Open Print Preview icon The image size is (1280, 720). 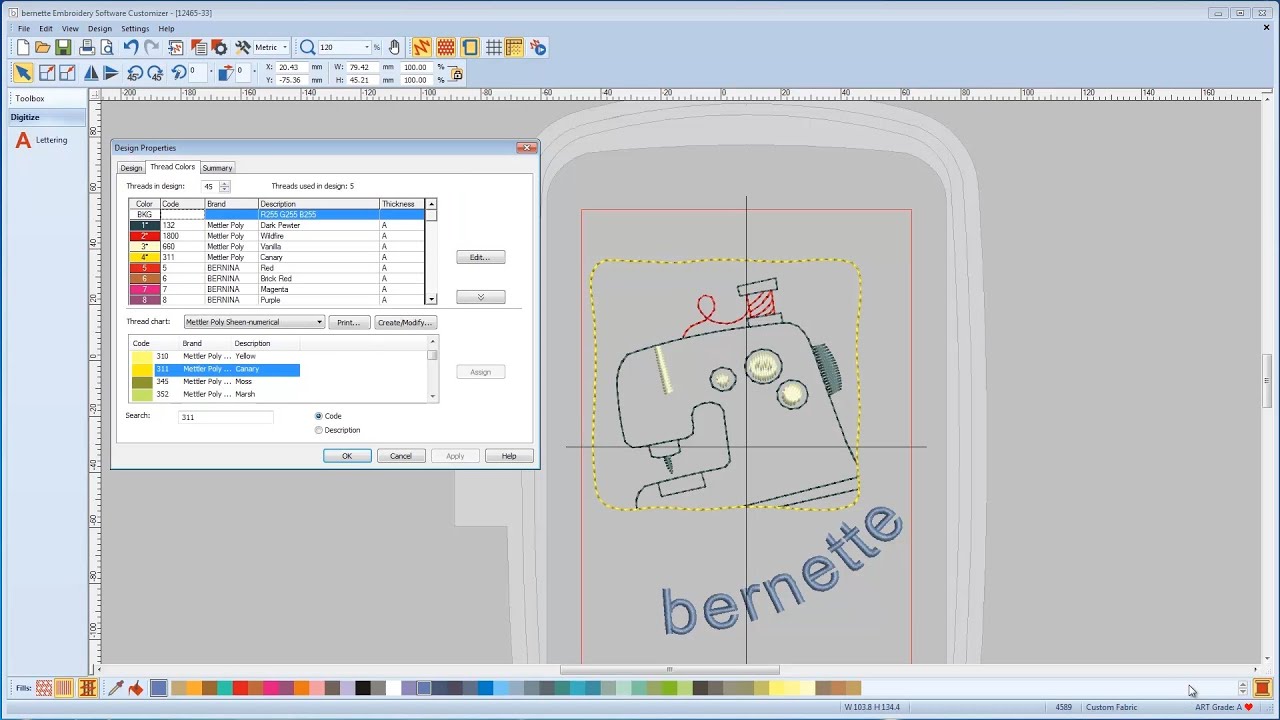(x=107, y=47)
